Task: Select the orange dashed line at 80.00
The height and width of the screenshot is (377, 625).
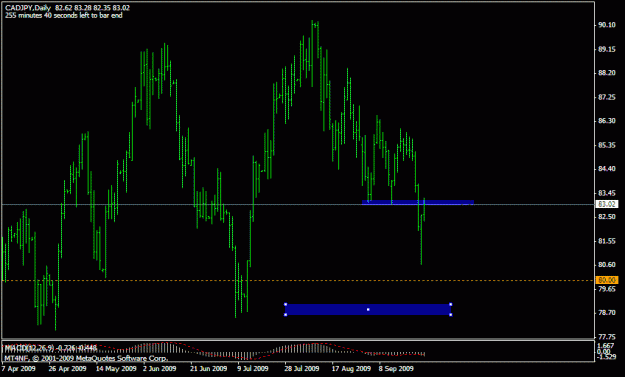Action: [298, 281]
